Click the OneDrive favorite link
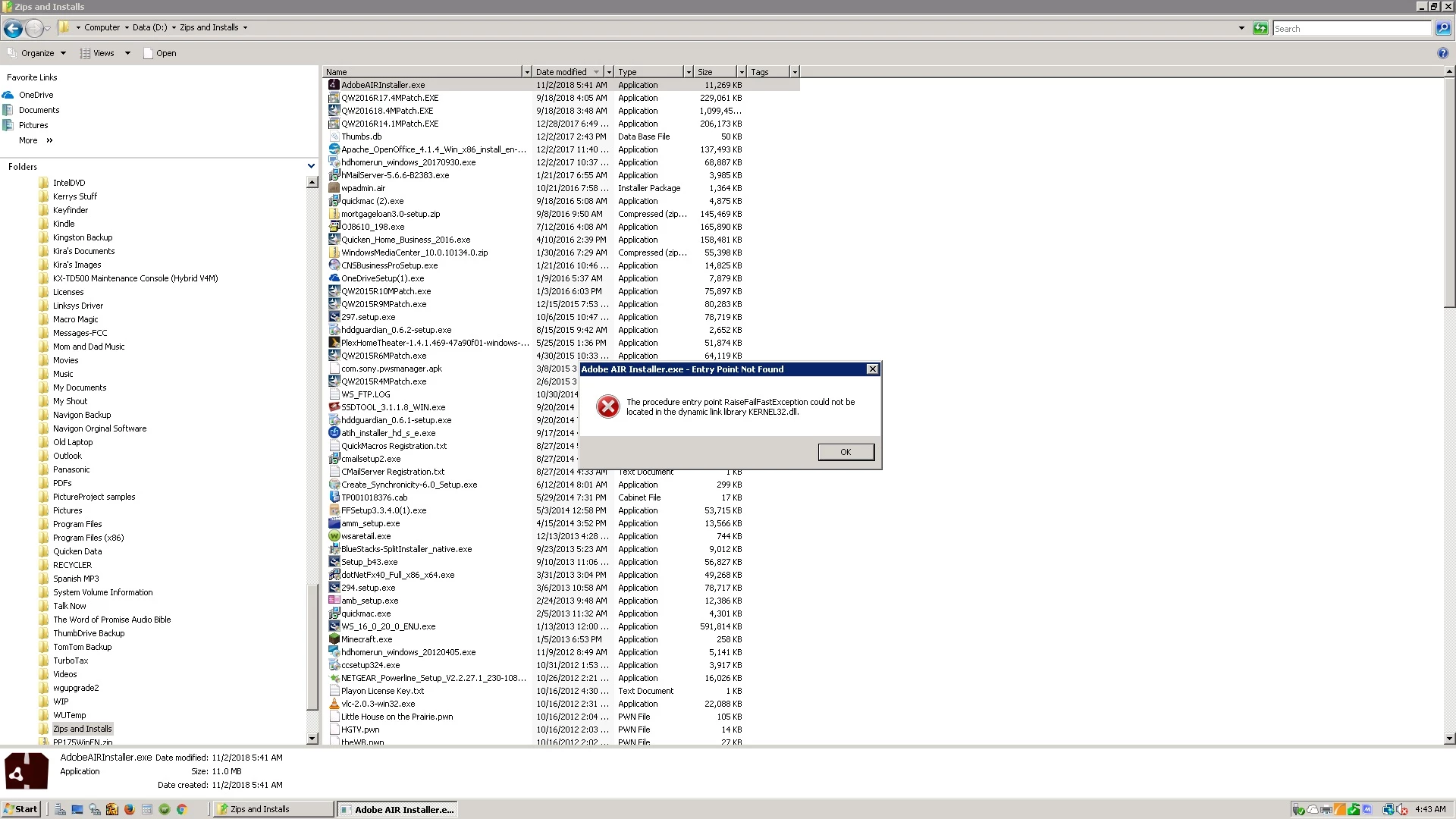The width and height of the screenshot is (1456, 819). (x=36, y=95)
